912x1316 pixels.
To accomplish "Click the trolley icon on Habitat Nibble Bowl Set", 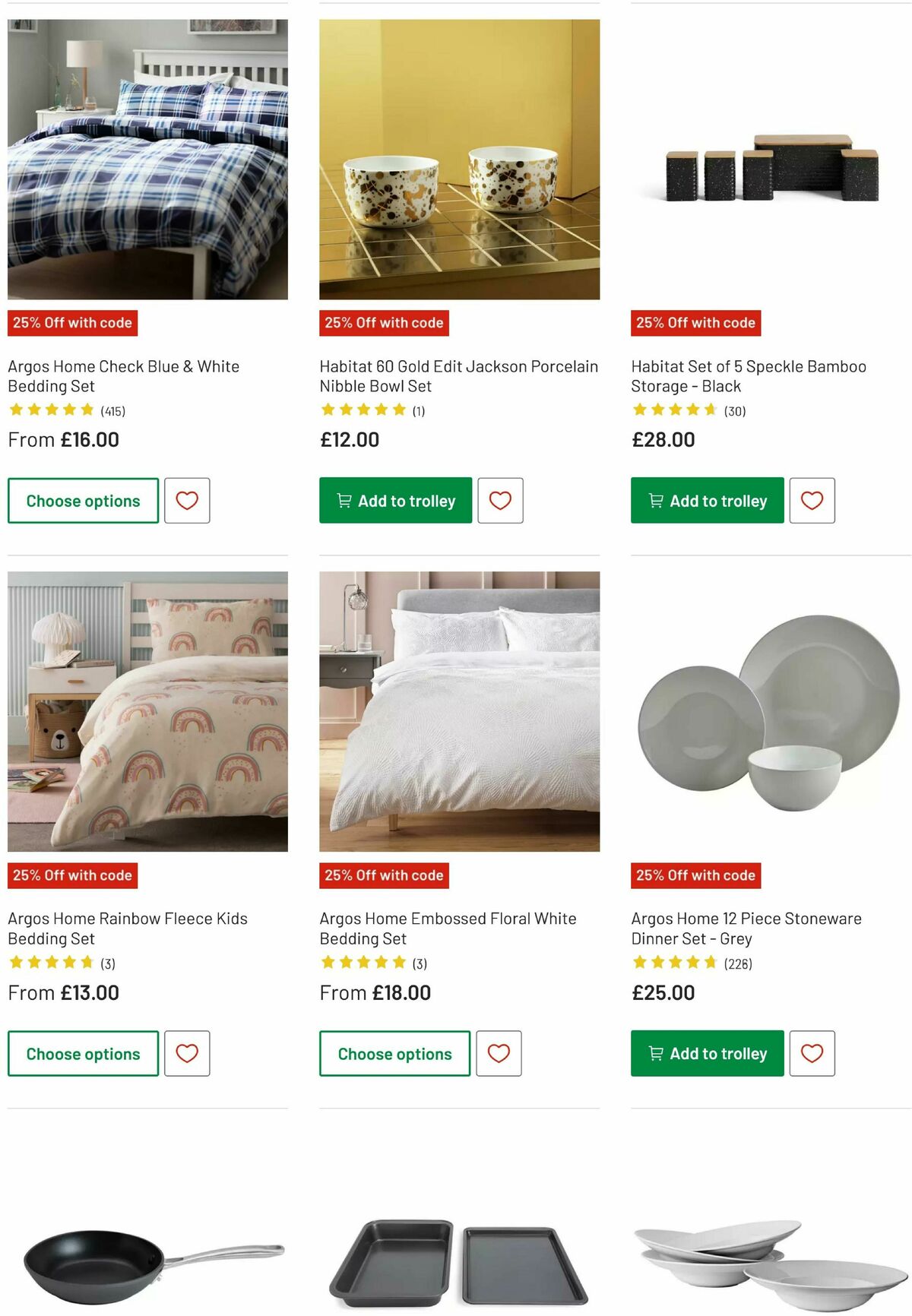I will [346, 500].
